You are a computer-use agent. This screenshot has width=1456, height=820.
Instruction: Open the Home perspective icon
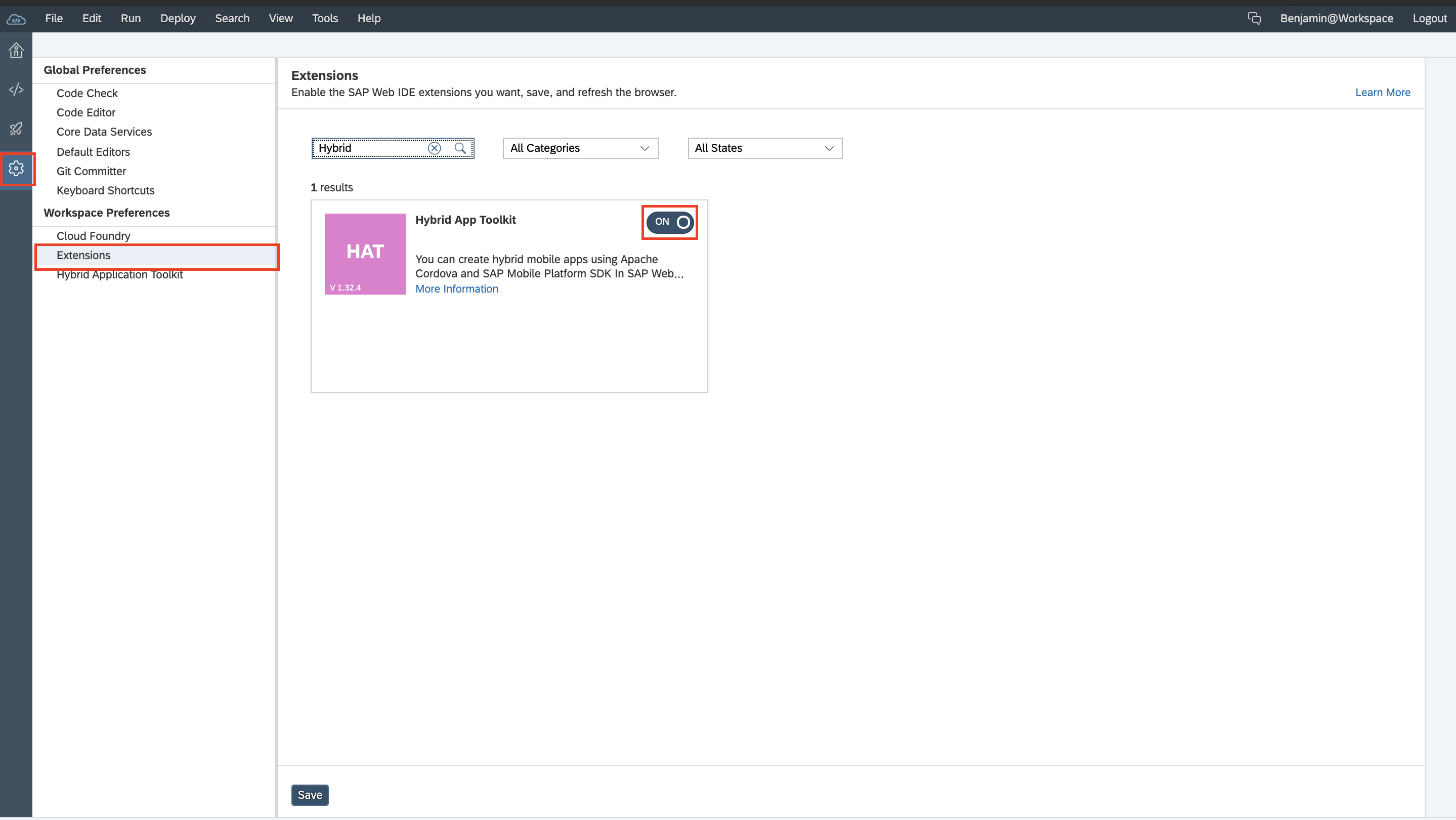(x=16, y=50)
